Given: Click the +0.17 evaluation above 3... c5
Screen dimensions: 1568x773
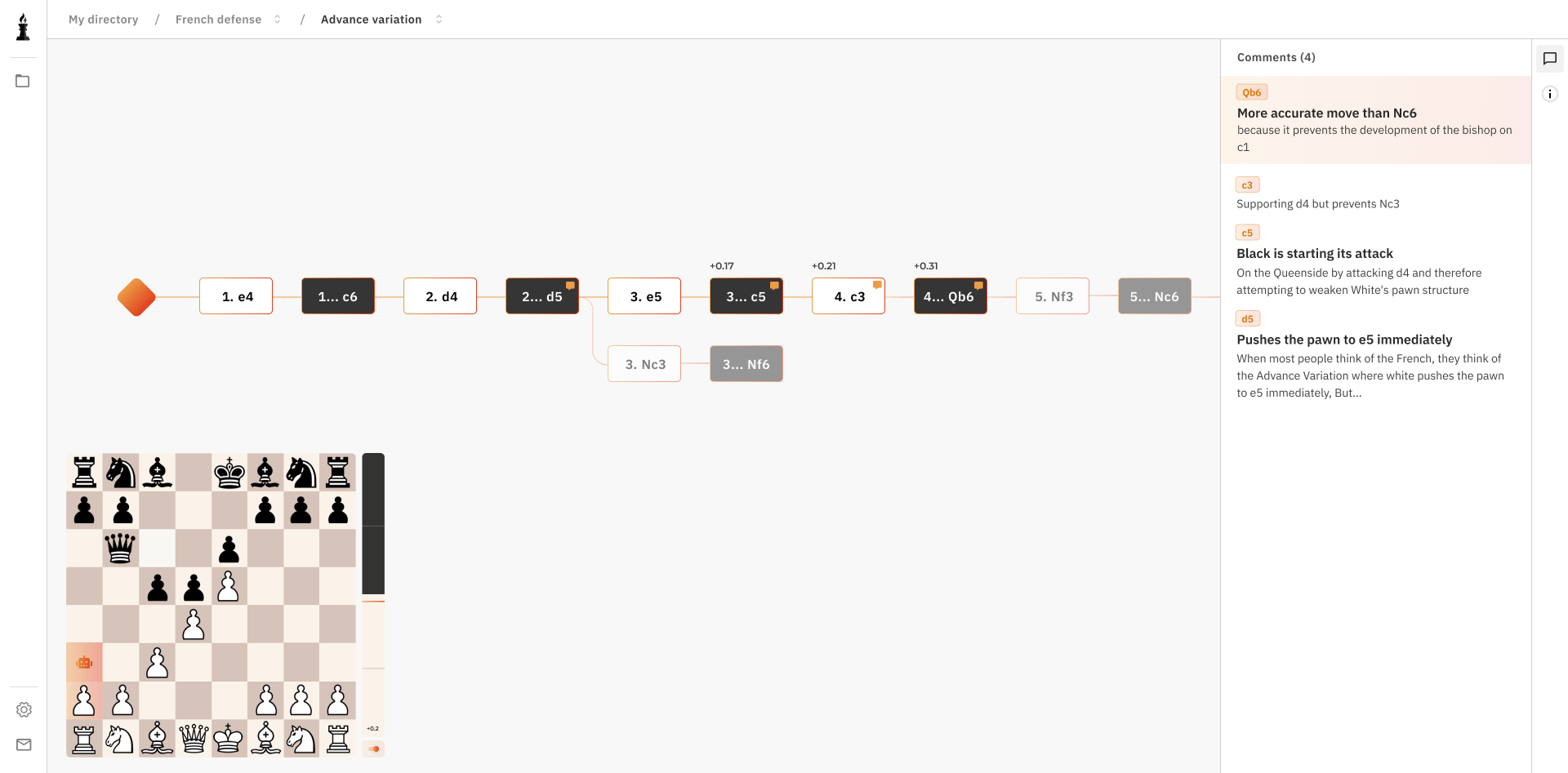Looking at the screenshot, I should (722, 266).
